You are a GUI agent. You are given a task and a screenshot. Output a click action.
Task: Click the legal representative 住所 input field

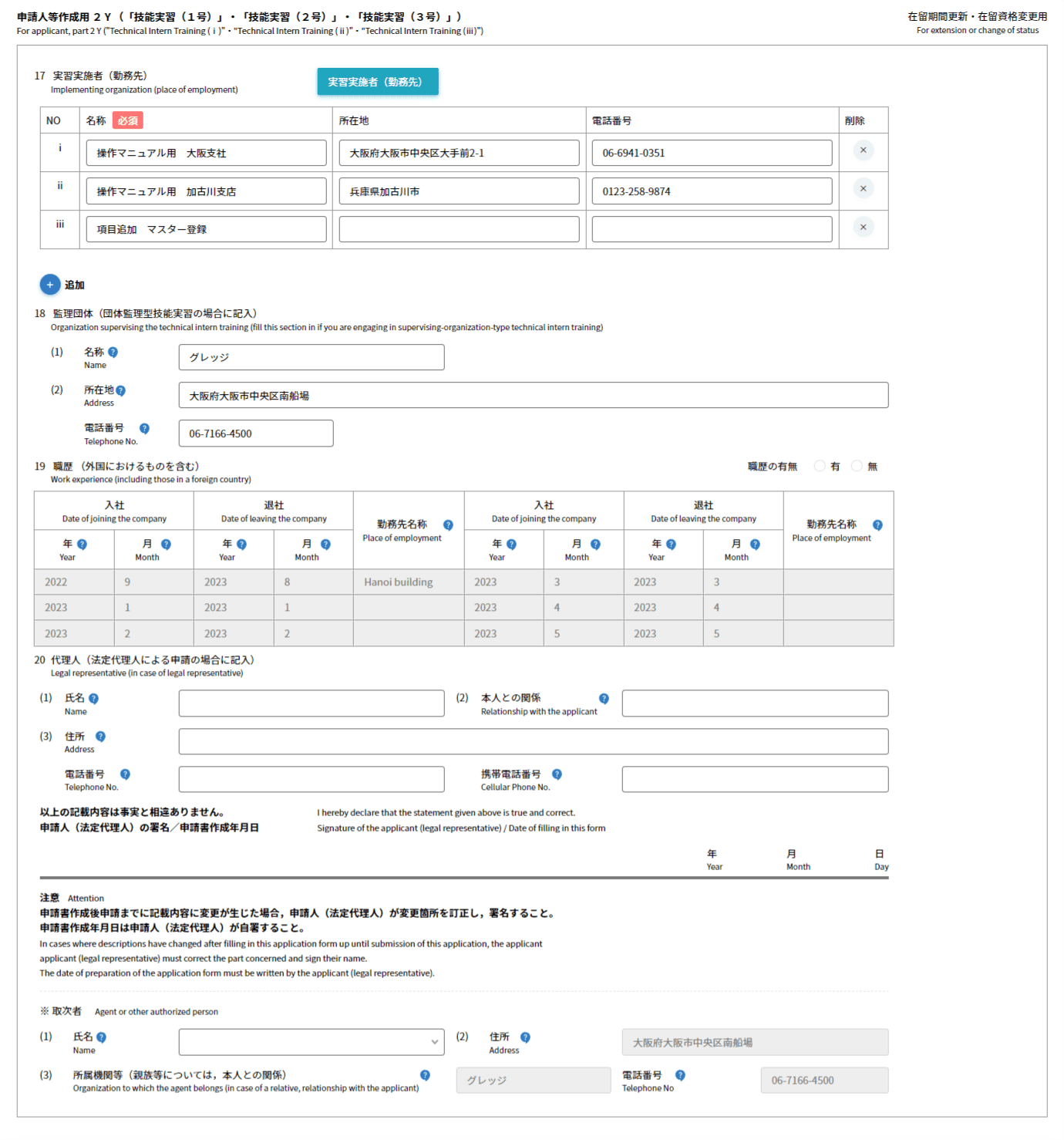[x=533, y=742]
